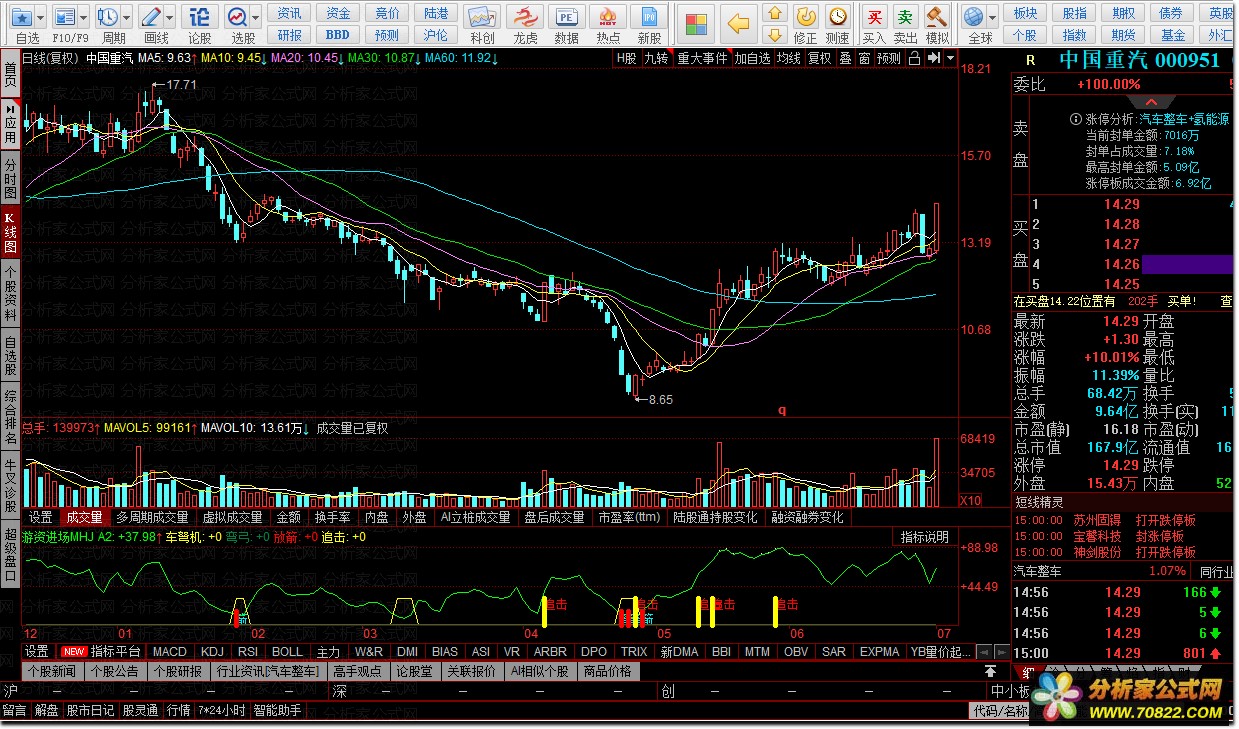The width and height of the screenshot is (1239, 729).
Task: Click the 资讯 toolbar button
Action: (290, 13)
